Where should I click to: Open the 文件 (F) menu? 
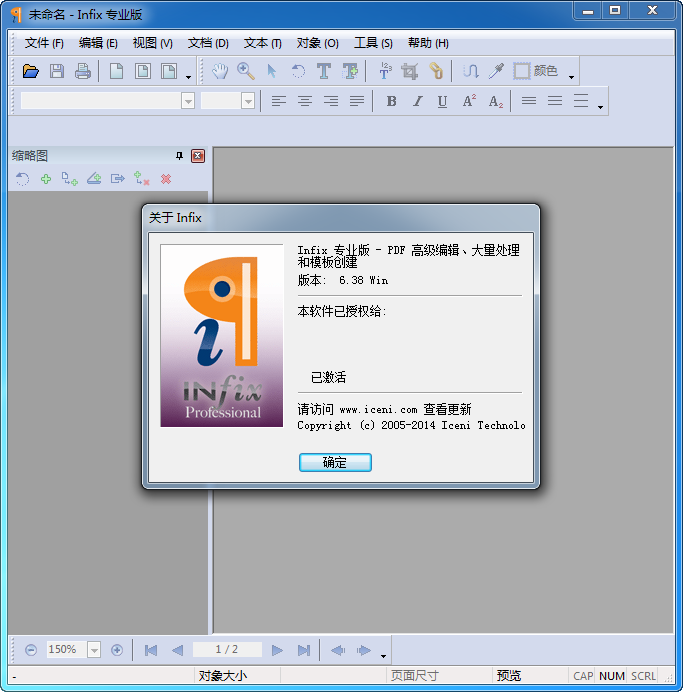point(44,43)
